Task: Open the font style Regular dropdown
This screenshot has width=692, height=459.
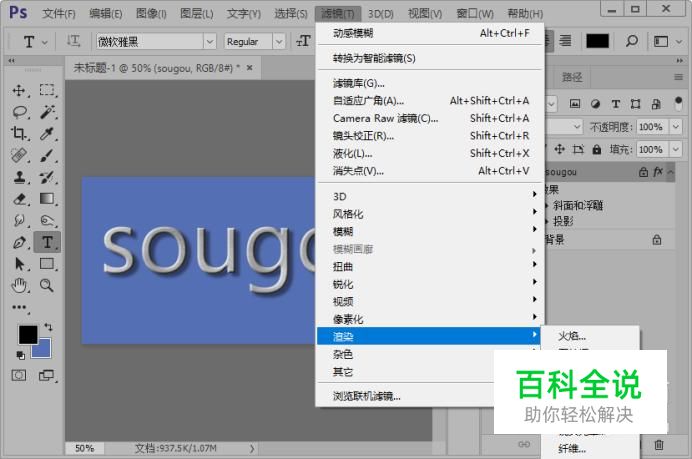Action: click(279, 42)
